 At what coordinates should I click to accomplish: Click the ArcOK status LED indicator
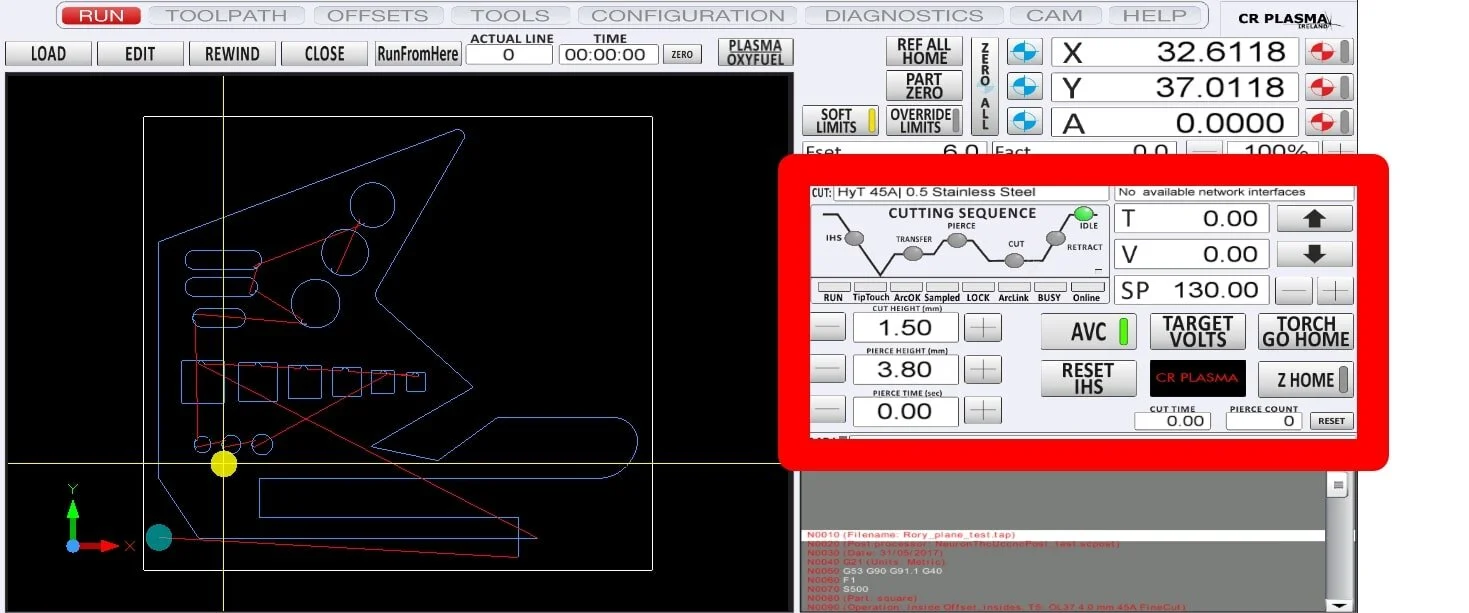906,287
